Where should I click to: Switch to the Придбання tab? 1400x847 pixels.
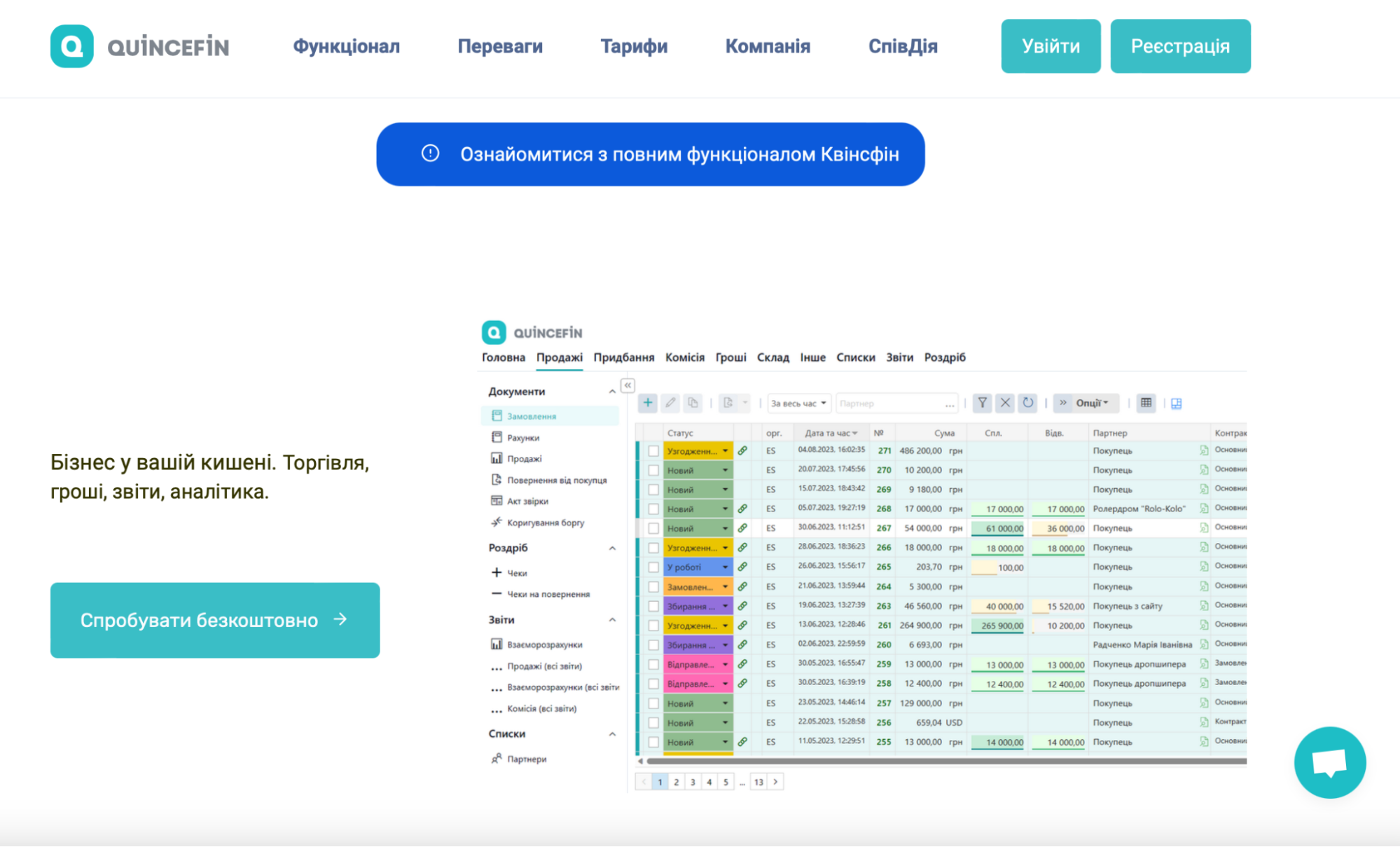(624, 357)
